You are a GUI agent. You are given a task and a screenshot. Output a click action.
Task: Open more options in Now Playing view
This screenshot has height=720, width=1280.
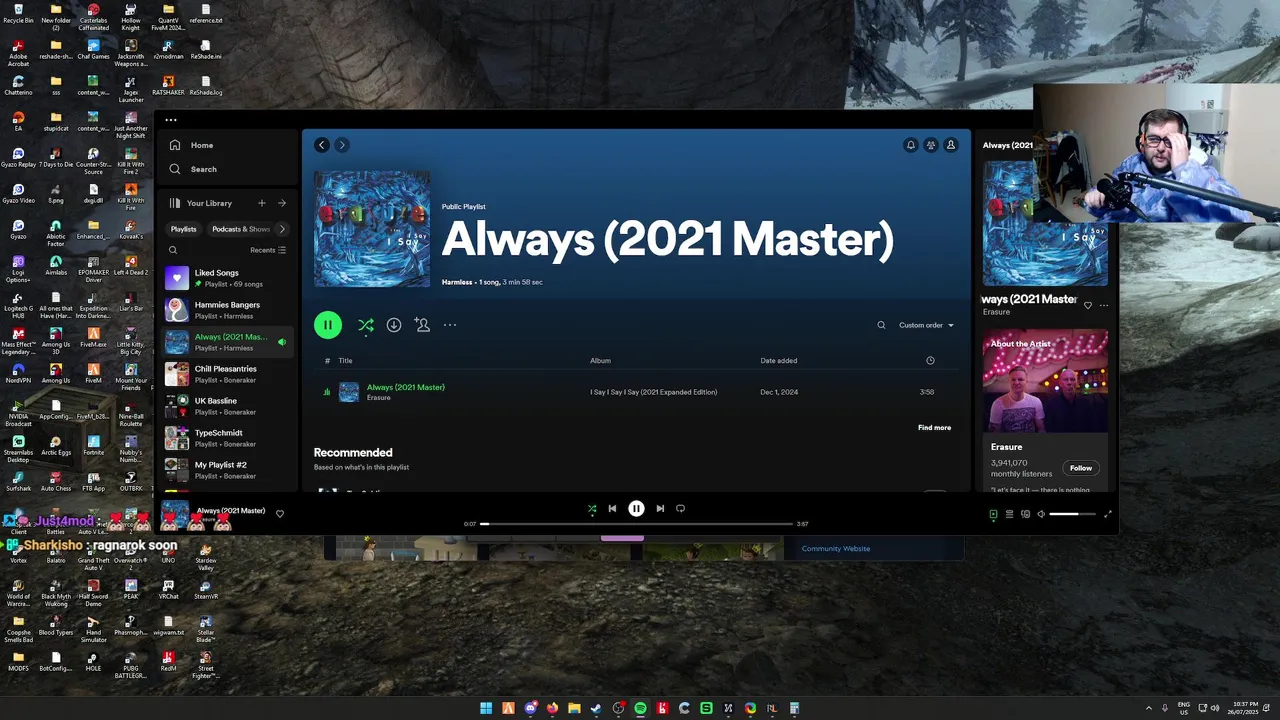[1104, 305]
